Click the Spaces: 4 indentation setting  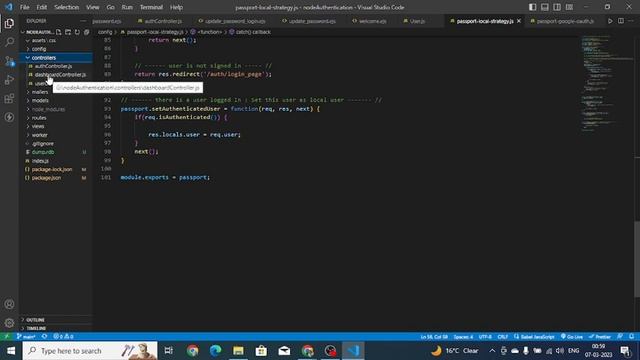click(463, 337)
